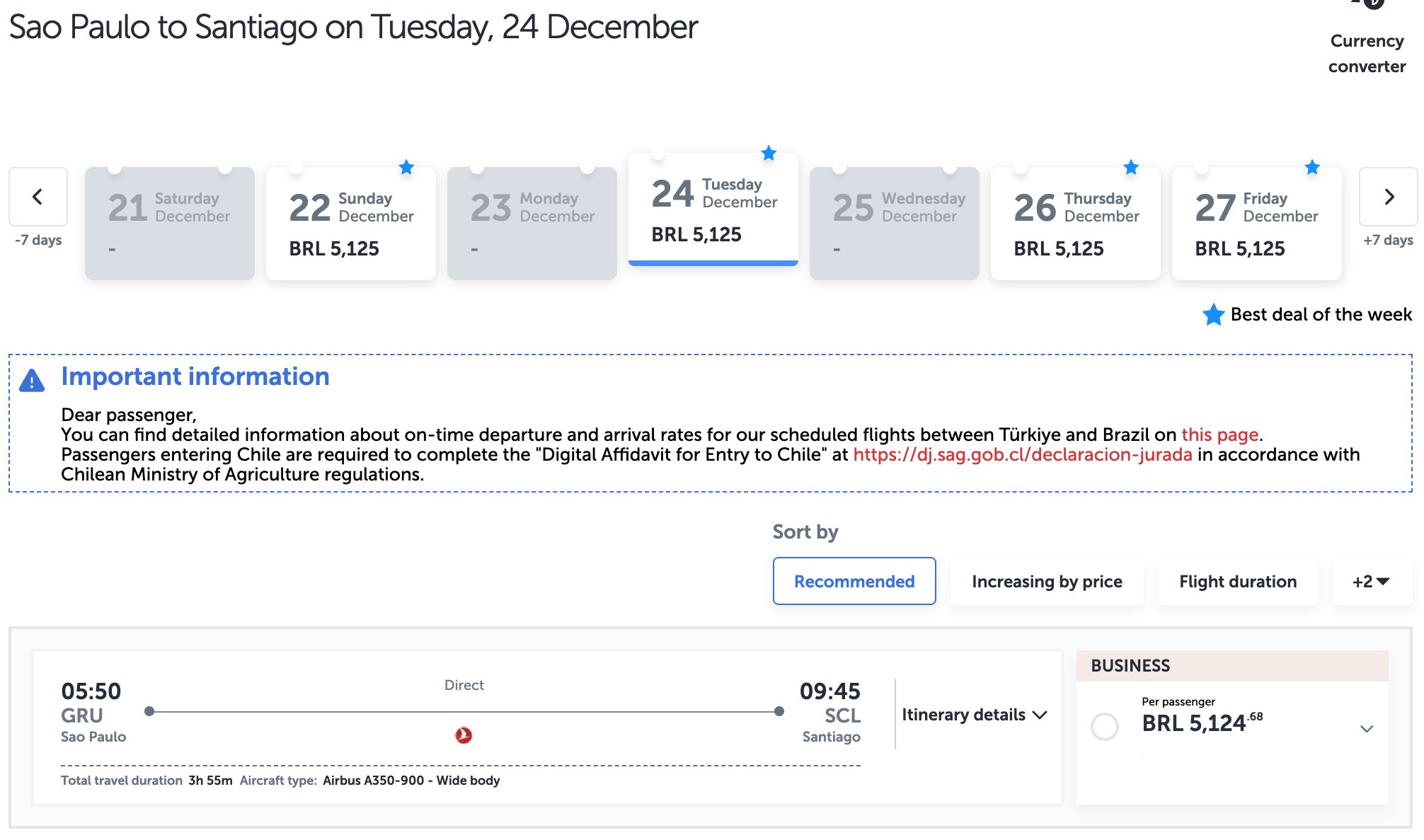1424x840 pixels.
Task: Sort by Increasing by price
Action: click(x=1046, y=581)
